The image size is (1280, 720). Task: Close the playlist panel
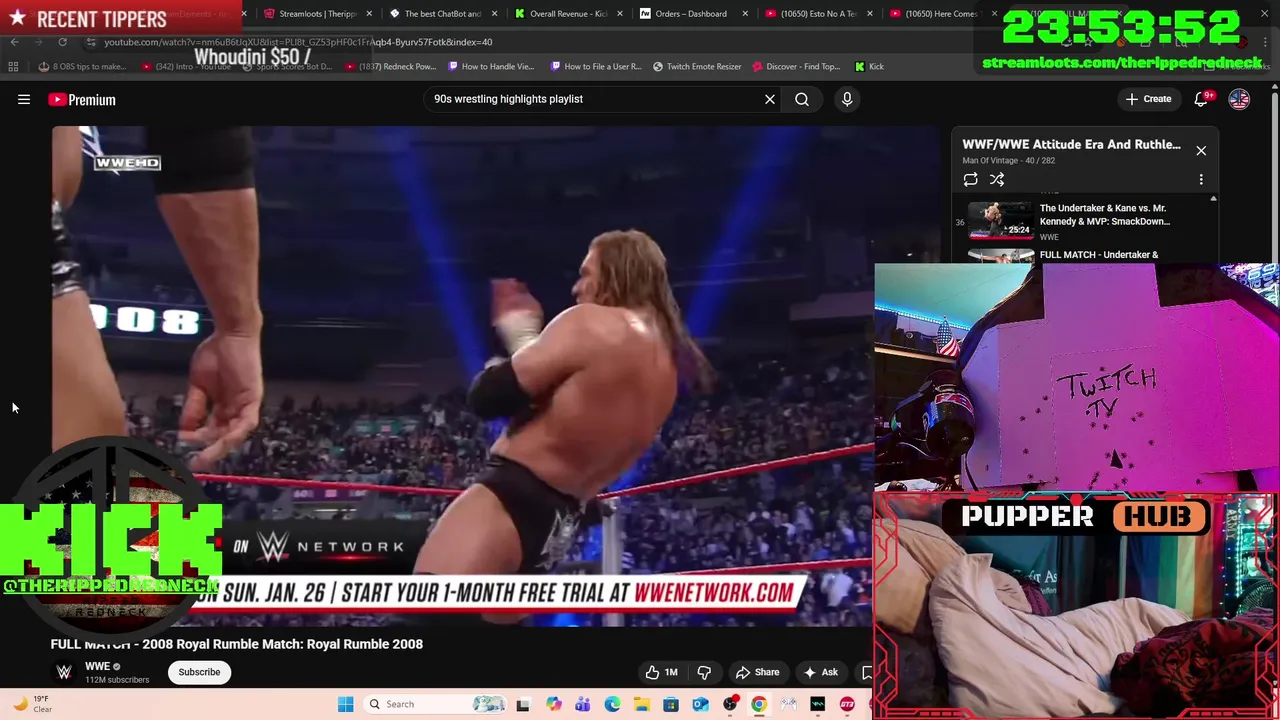[x=1201, y=151]
